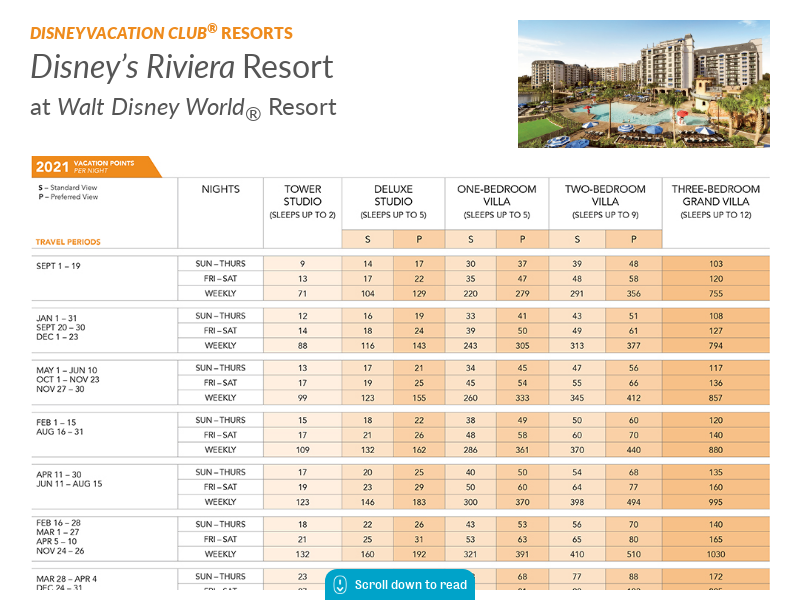This screenshot has height=600, width=800.
Task: Select the 755 weekly Grand Villa value
Action: coord(715,293)
